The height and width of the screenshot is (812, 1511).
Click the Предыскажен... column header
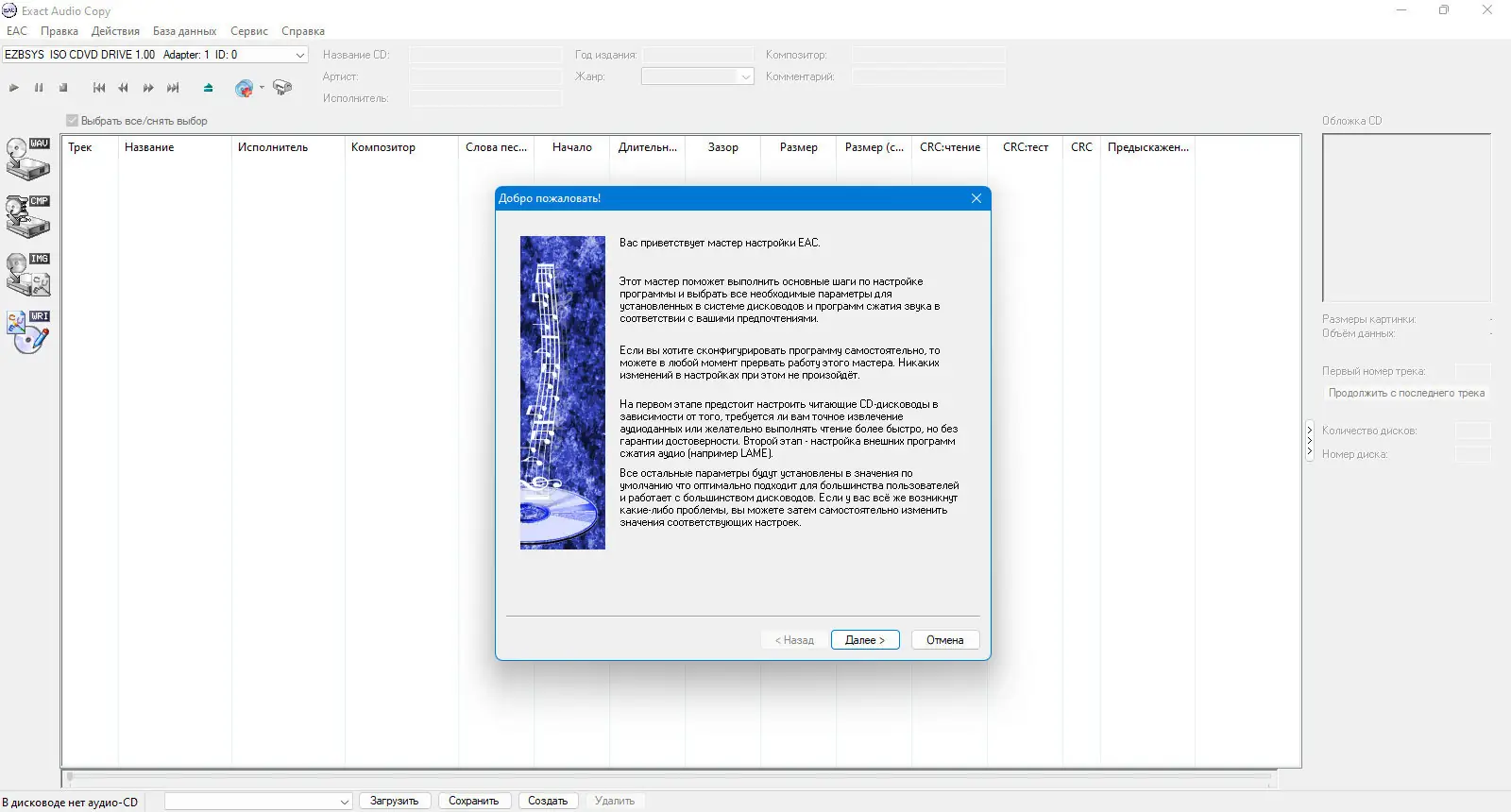(x=1148, y=147)
